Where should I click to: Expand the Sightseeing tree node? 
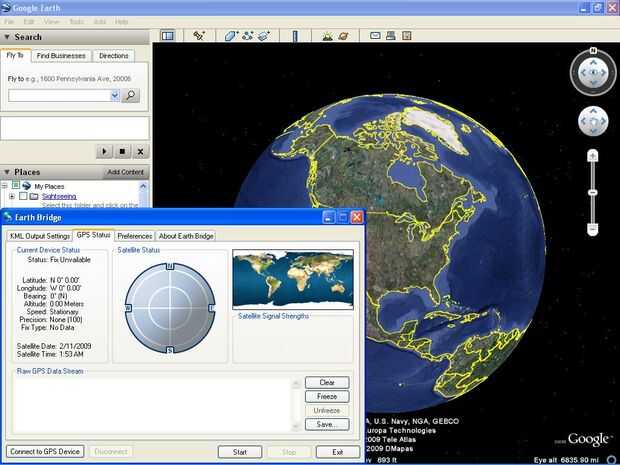coord(12,196)
